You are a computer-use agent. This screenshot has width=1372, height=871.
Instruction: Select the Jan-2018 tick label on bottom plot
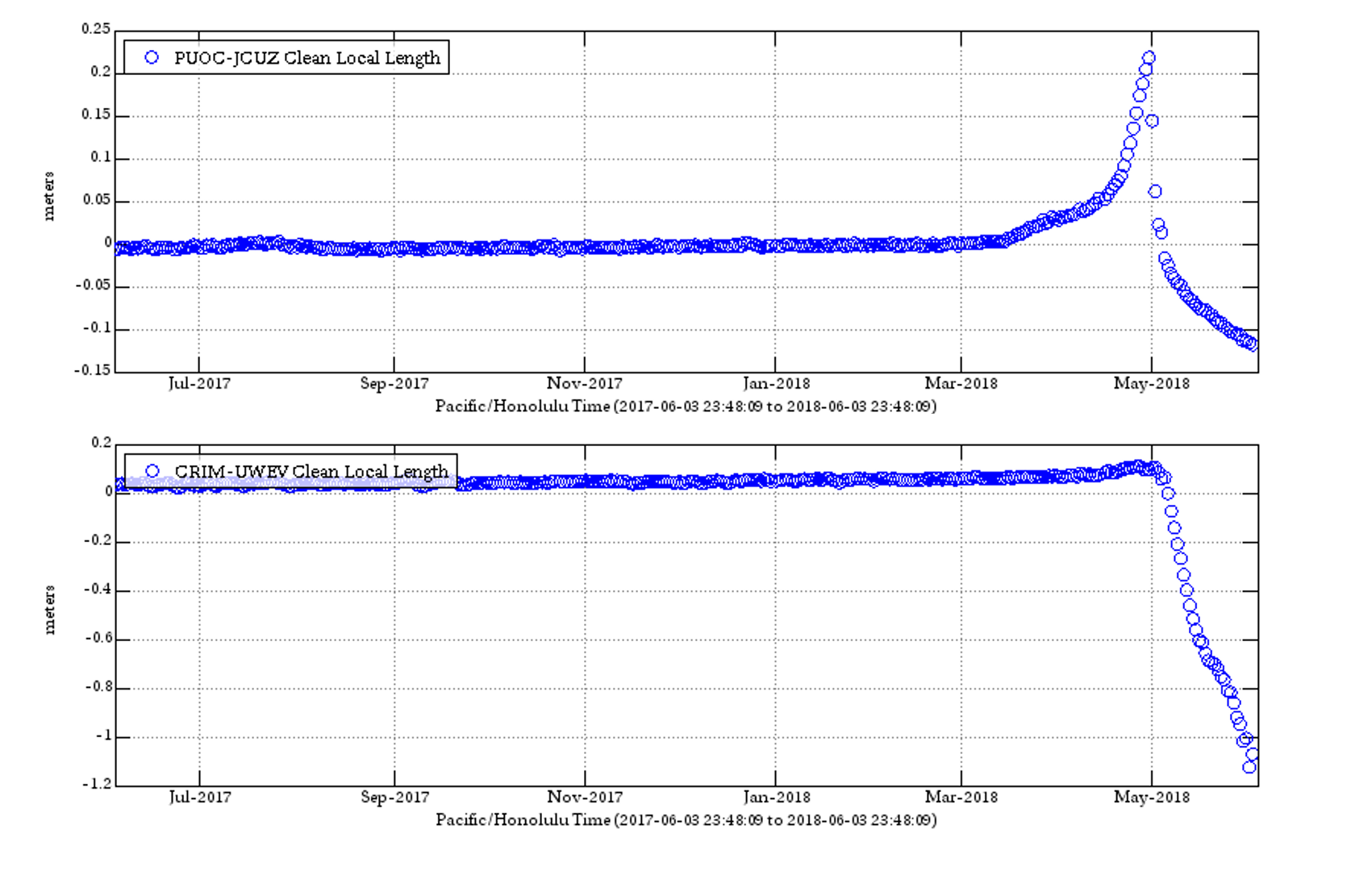point(776,798)
